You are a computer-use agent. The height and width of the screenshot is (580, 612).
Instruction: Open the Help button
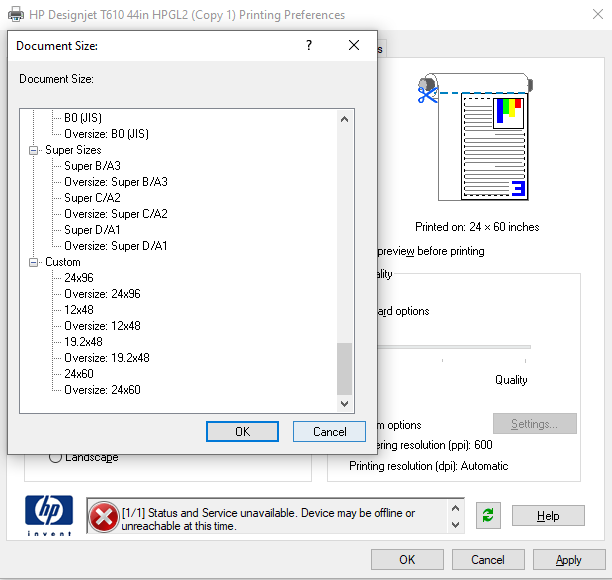coord(548,515)
